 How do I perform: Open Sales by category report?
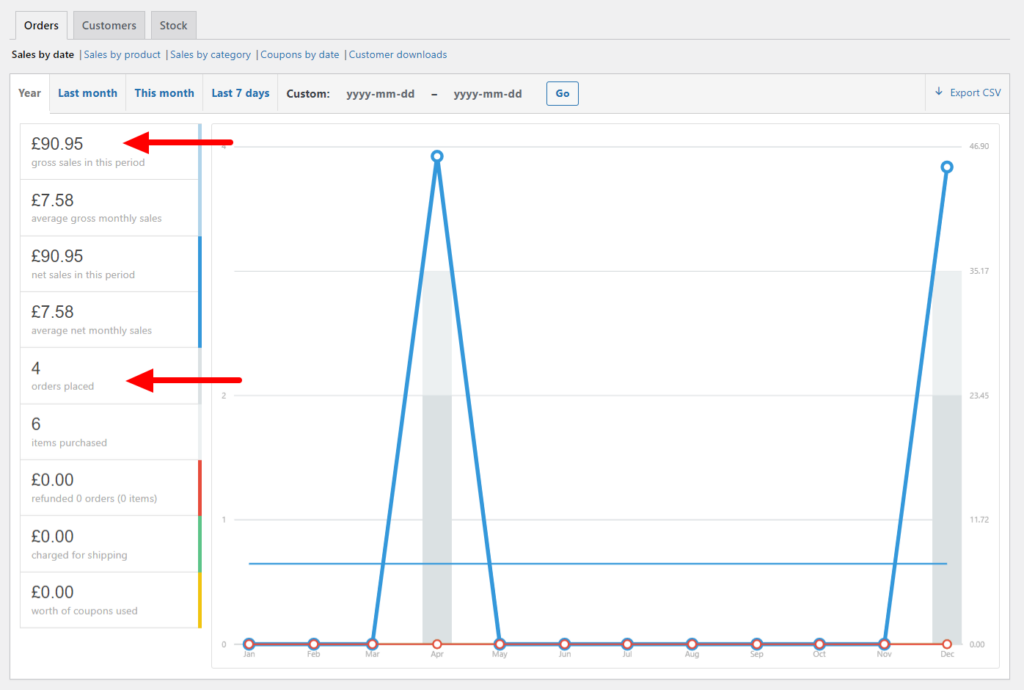[210, 55]
